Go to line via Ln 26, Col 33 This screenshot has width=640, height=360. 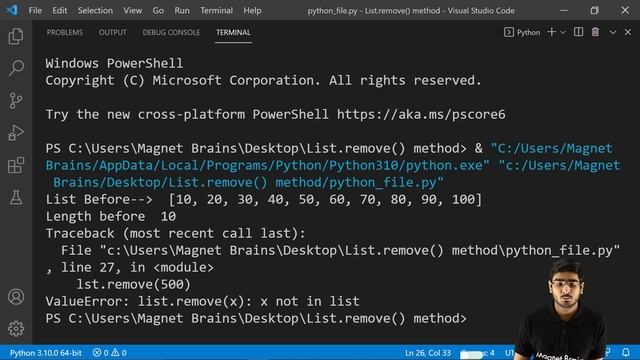coord(428,353)
